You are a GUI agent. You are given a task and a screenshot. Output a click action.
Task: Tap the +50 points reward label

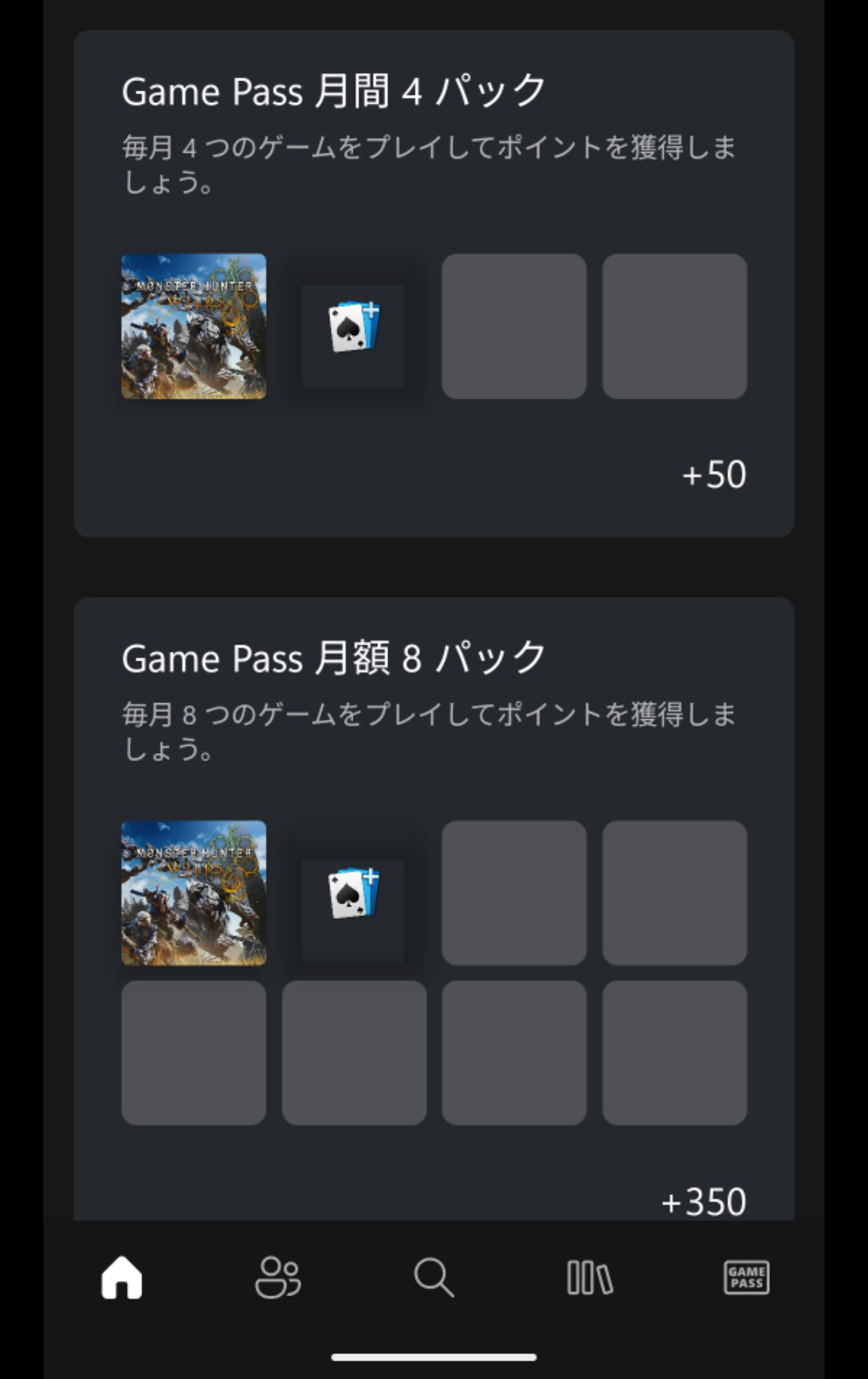[x=714, y=475]
